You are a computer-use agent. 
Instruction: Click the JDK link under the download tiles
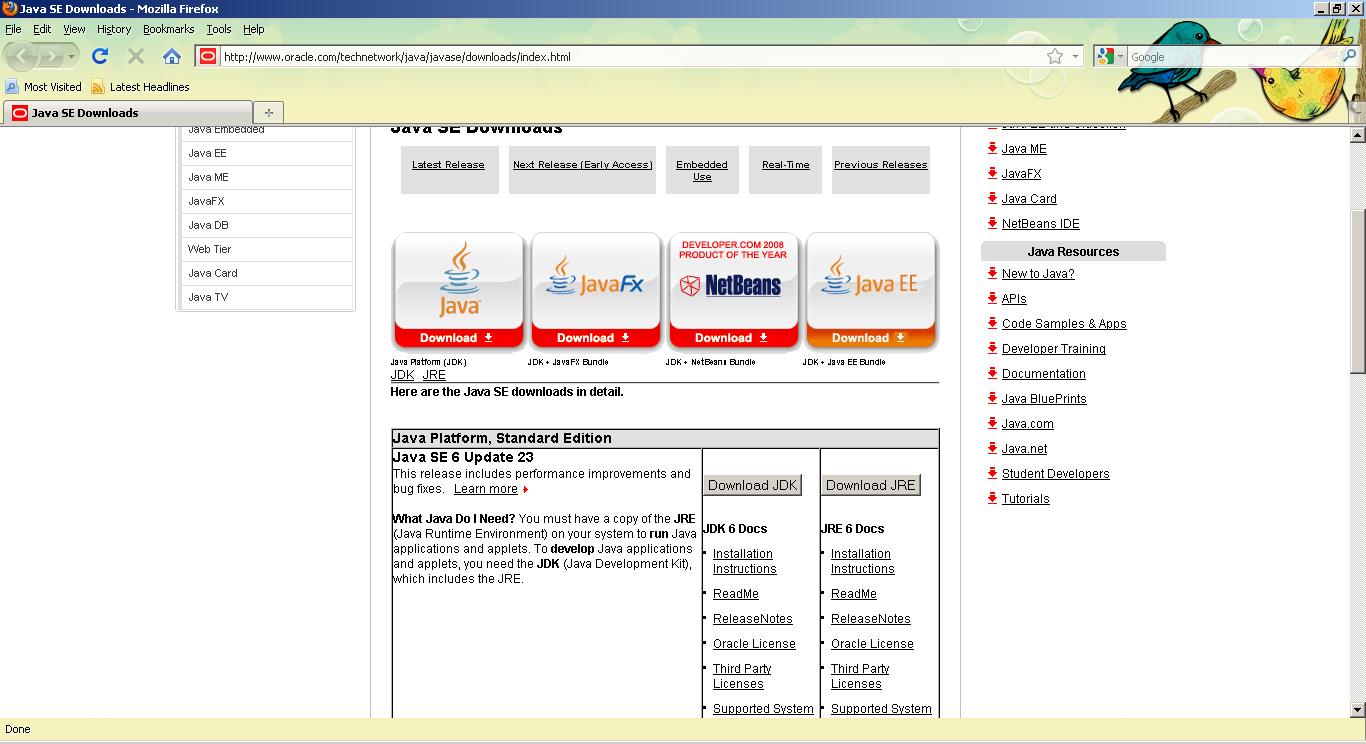[x=402, y=375]
